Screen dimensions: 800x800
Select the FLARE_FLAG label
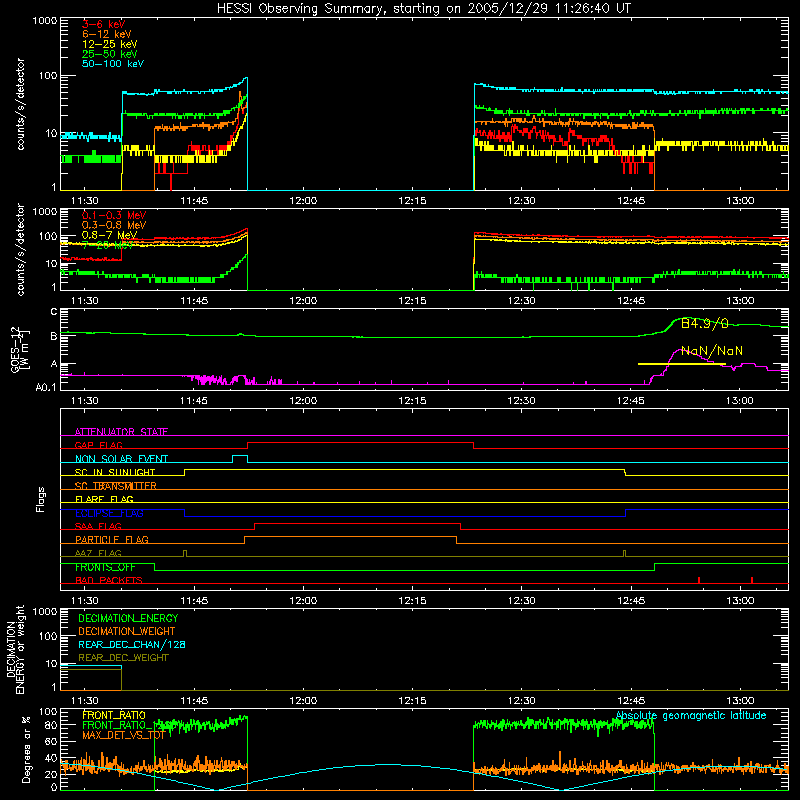pos(104,499)
